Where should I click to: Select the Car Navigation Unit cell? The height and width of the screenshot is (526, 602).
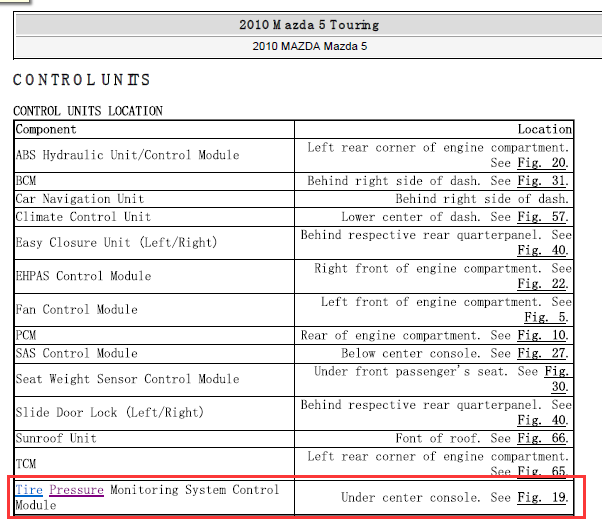pos(154,199)
